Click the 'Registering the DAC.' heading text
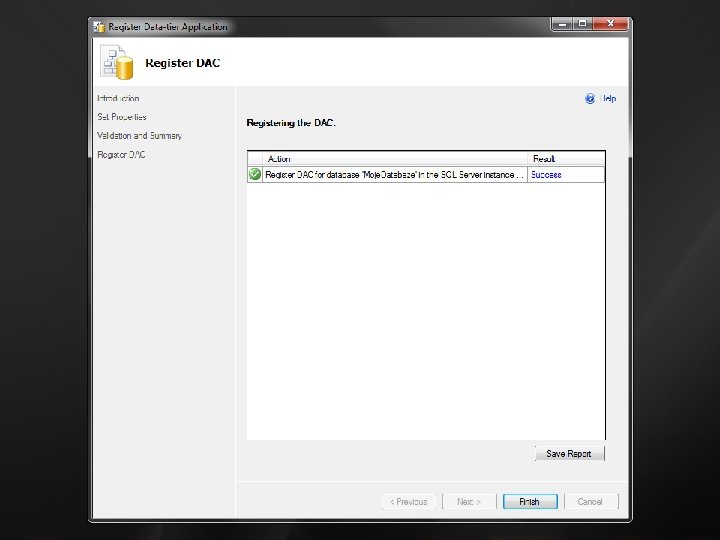720x540 pixels. tap(291, 123)
